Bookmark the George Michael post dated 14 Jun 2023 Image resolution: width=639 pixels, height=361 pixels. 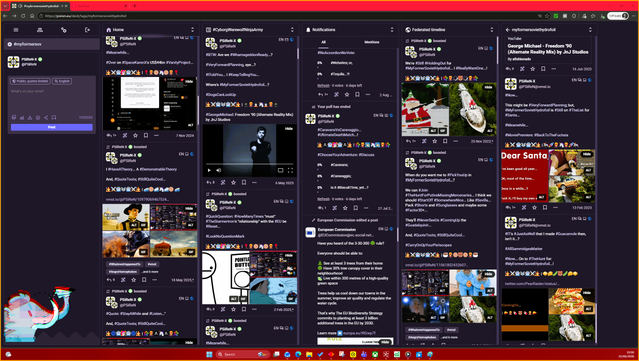543,69
